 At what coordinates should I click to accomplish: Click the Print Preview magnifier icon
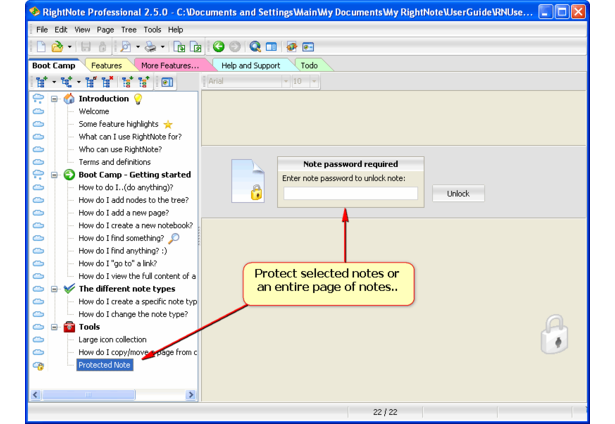tap(126, 47)
